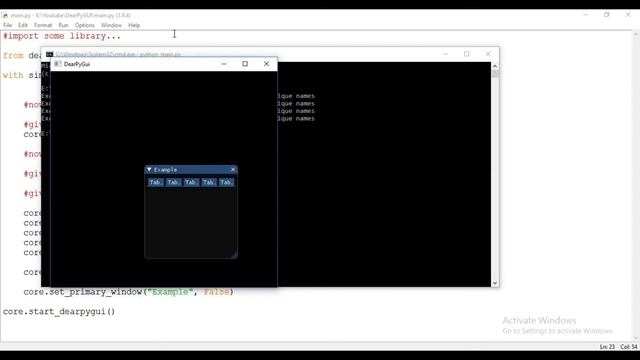Open the Format menu in IDLE
Image resolution: width=640 pixels, height=360 pixels.
(43, 25)
